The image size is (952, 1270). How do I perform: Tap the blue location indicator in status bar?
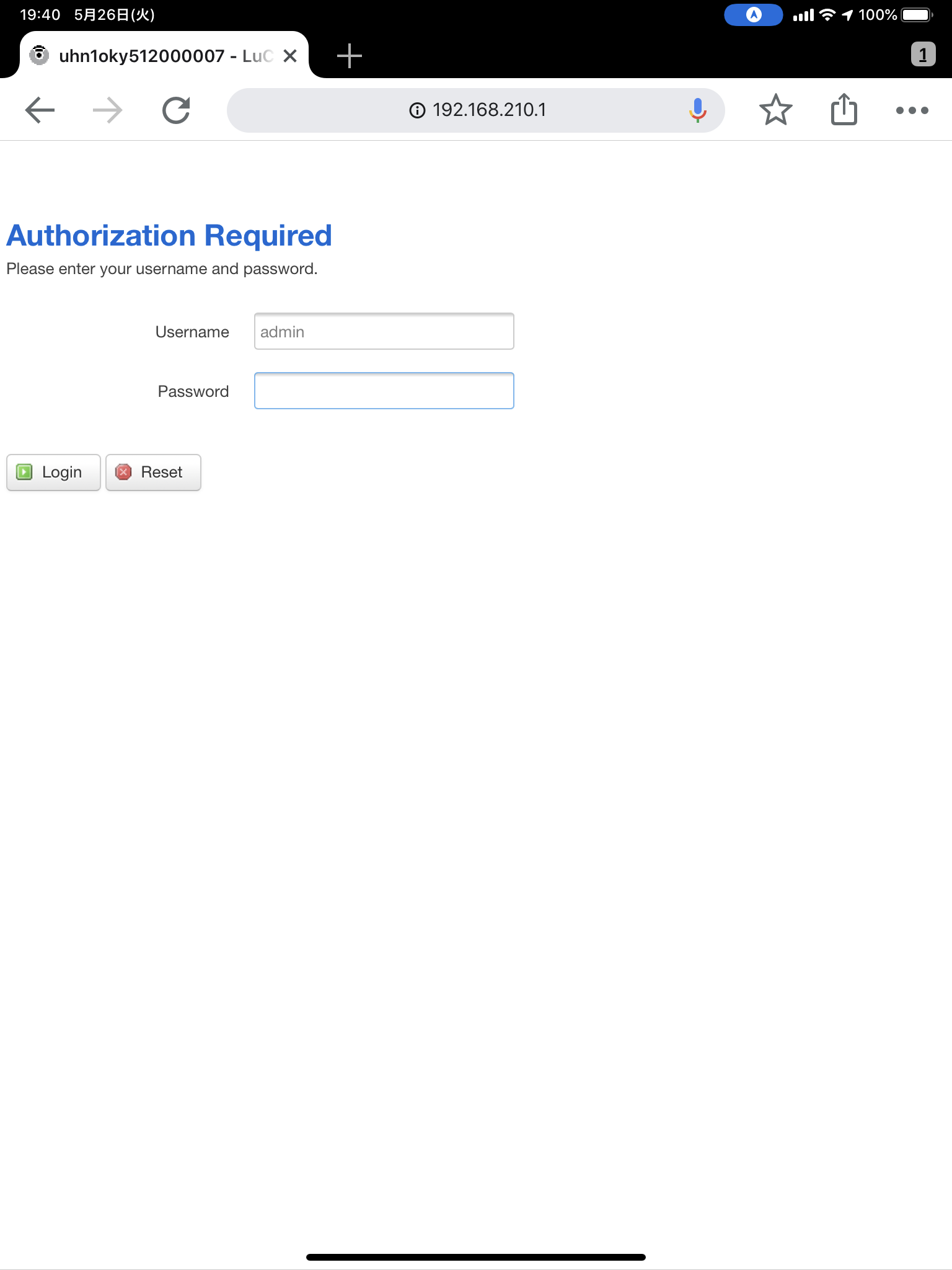click(753, 15)
